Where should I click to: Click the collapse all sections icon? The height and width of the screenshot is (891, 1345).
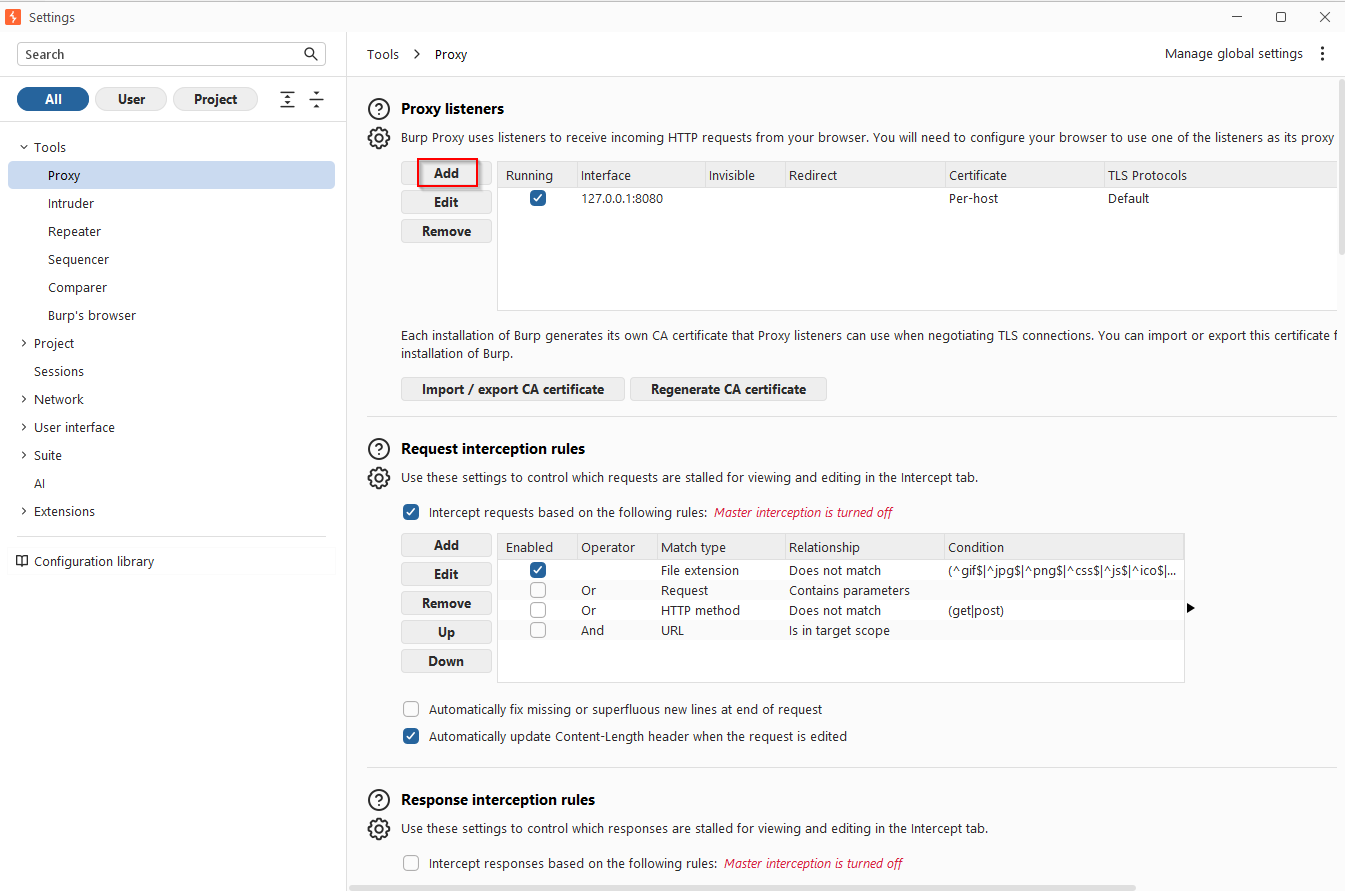coord(317,99)
